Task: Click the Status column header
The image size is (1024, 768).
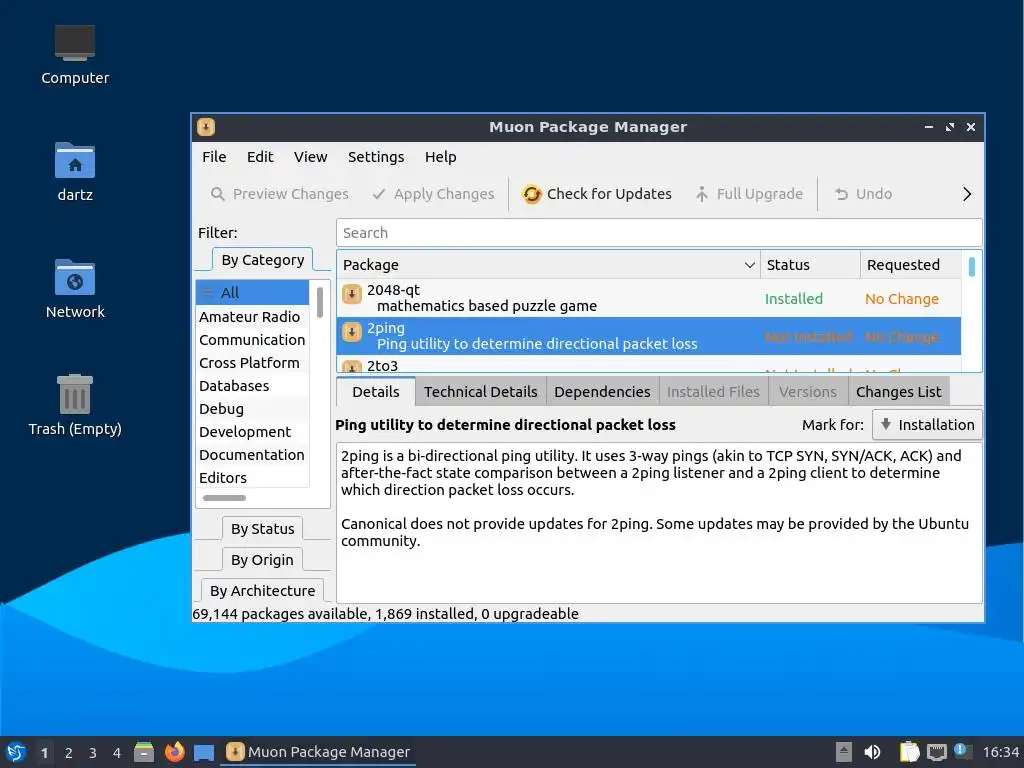Action: 810,264
